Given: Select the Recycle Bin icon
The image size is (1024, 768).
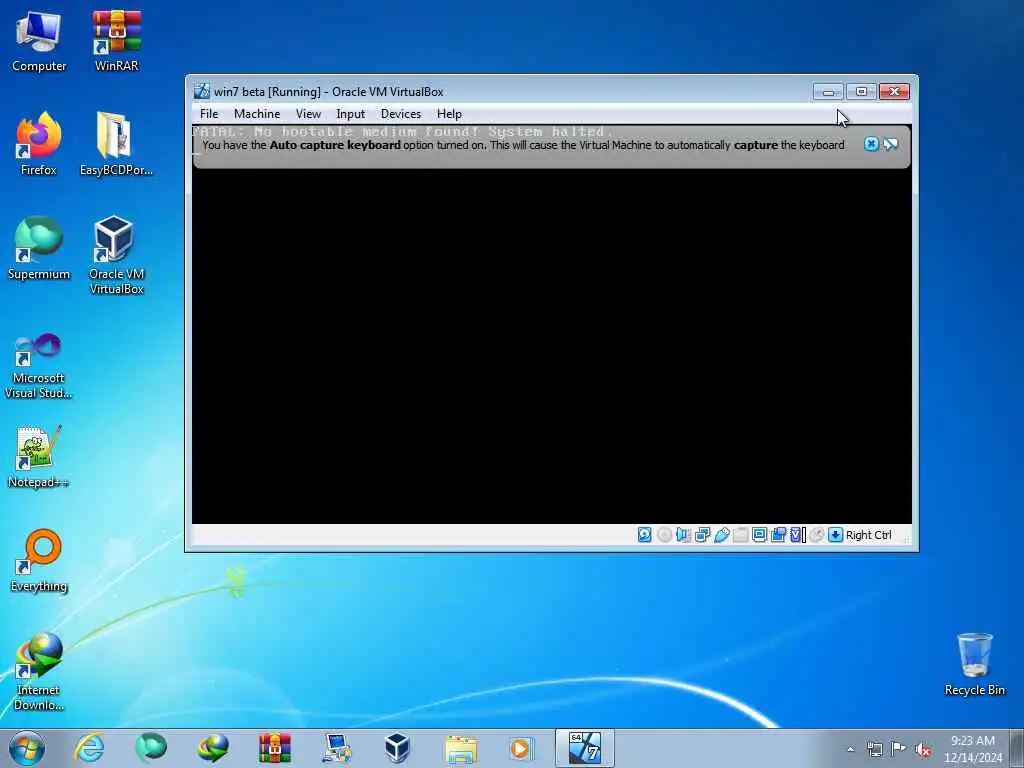Looking at the screenshot, I should 974,664.
